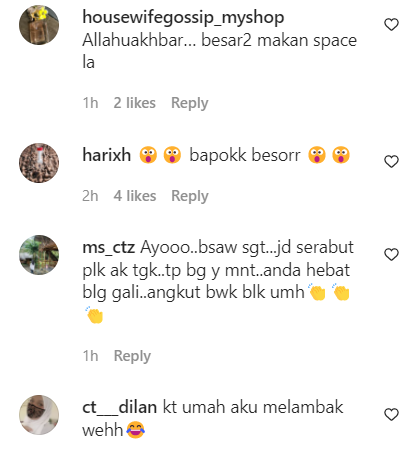This screenshot has height=452, width=412.
Task: Visit housewifegossip_myshop username link
Action: pyautogui.click(x=183, y=17)
